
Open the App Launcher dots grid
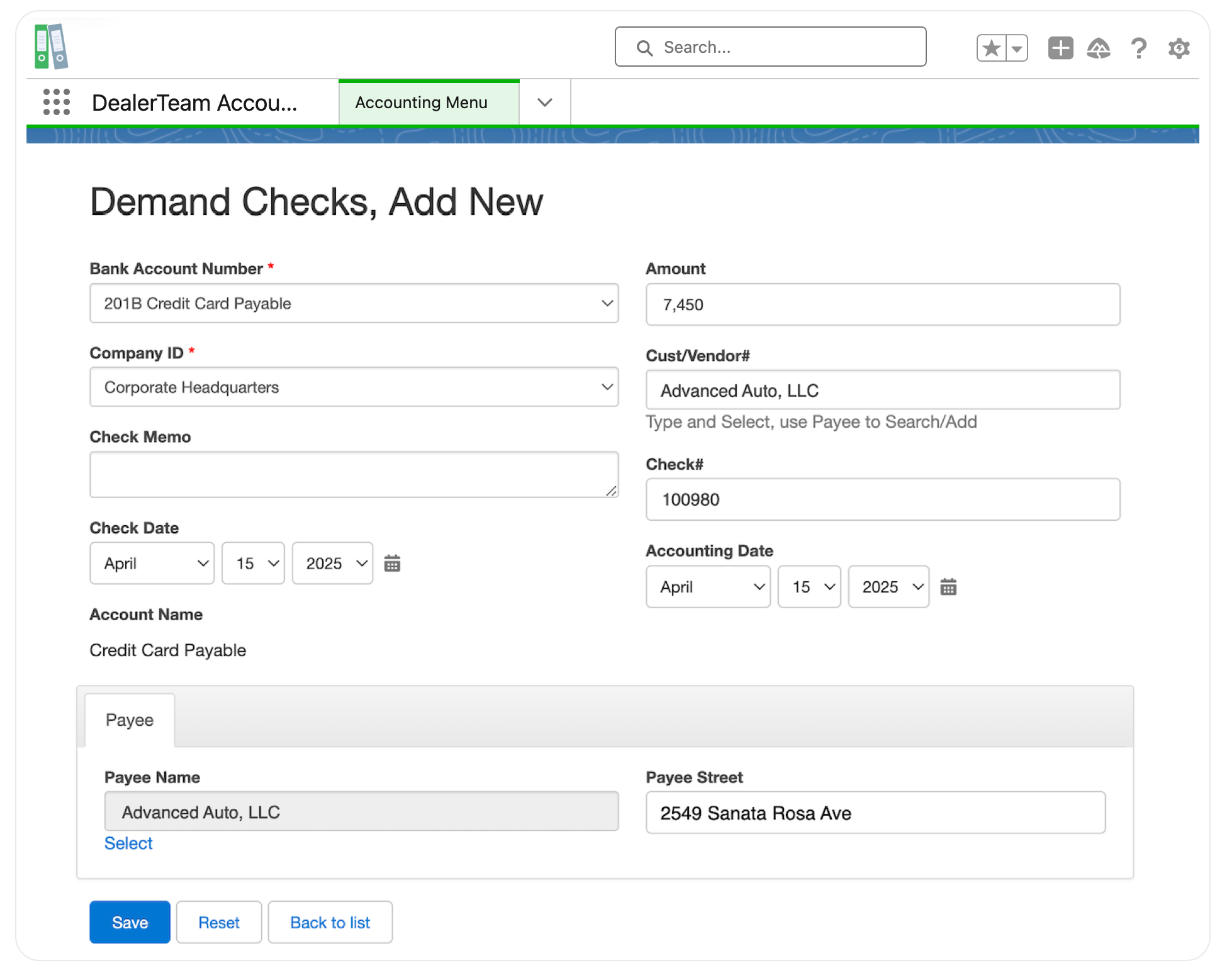(x=57, y=102)
